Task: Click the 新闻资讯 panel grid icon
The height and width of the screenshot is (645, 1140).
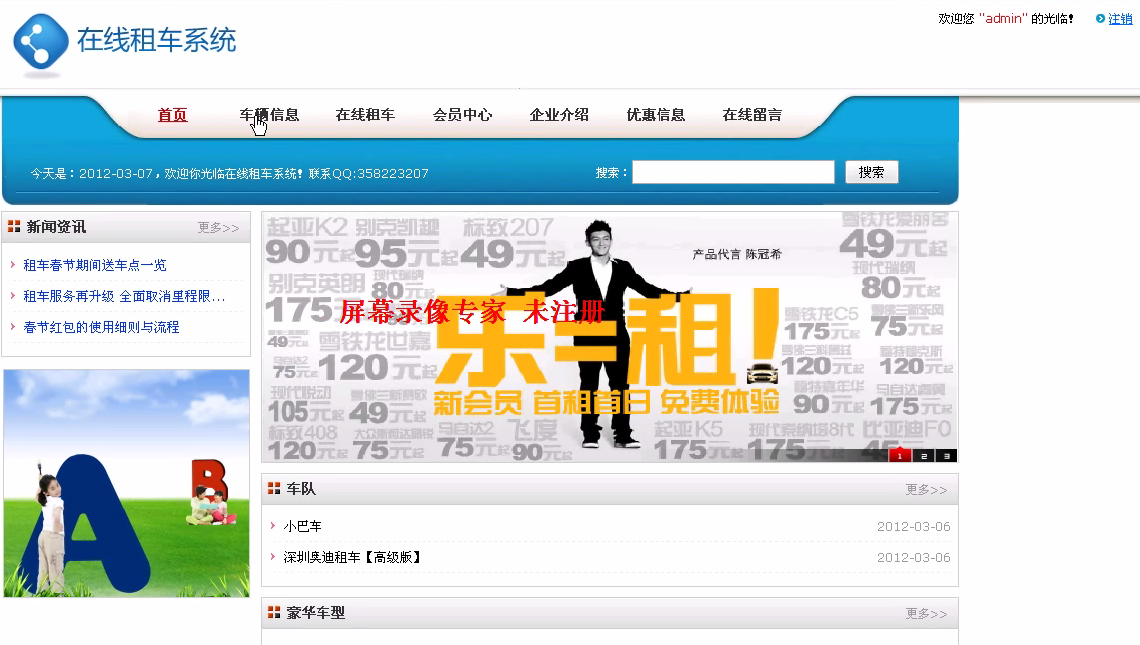Action: pos(14,227)
